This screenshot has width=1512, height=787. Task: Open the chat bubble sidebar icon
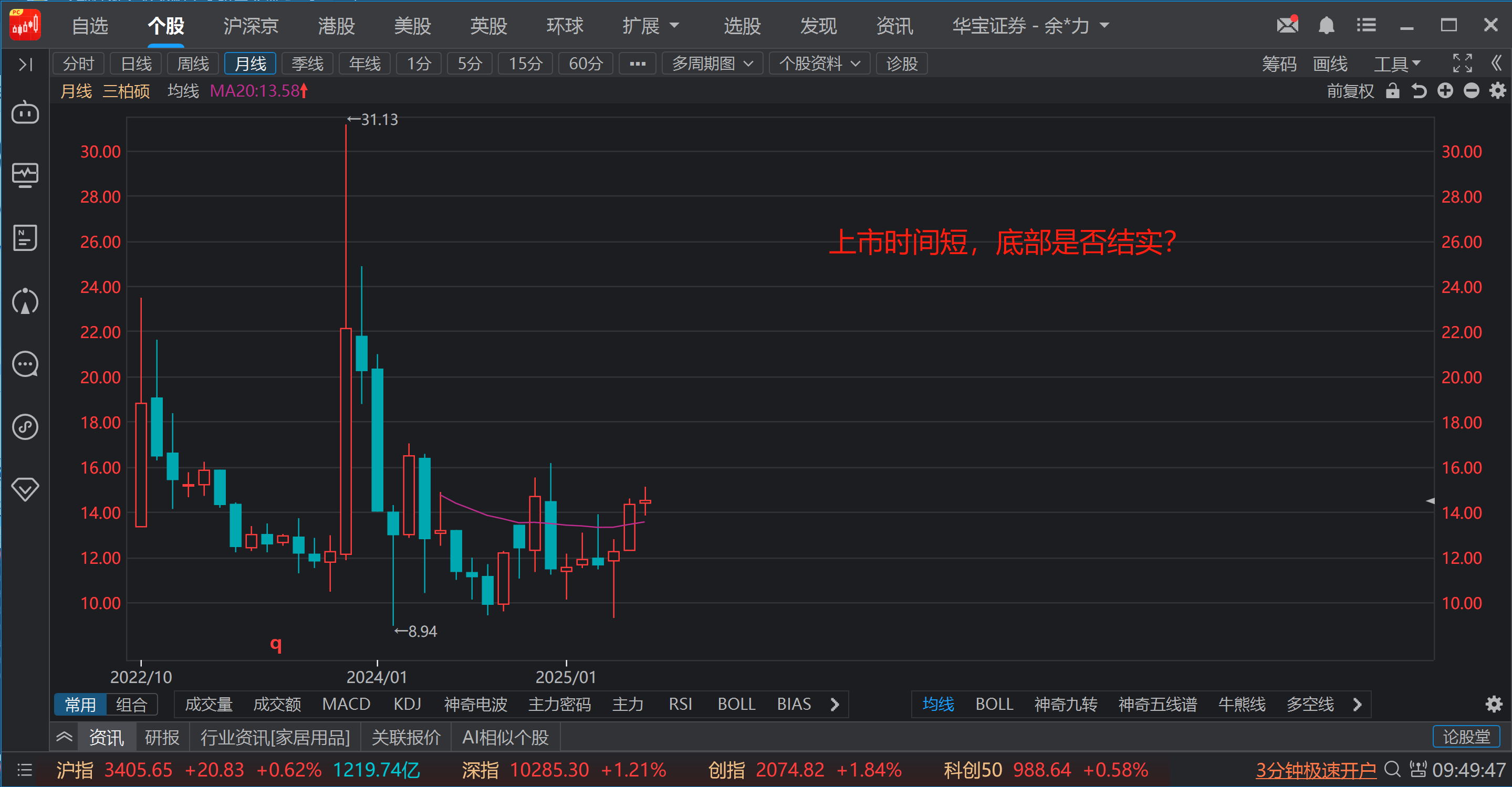(x=25, y=364)
